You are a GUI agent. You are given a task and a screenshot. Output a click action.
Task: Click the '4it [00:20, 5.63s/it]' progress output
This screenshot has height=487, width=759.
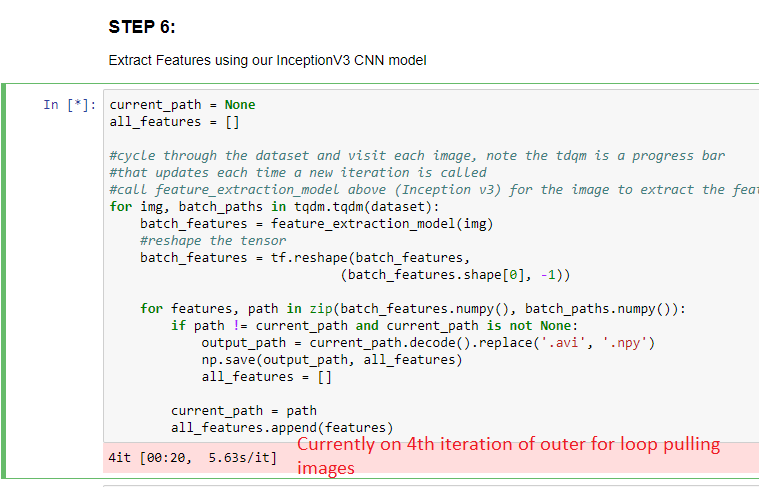193,458
